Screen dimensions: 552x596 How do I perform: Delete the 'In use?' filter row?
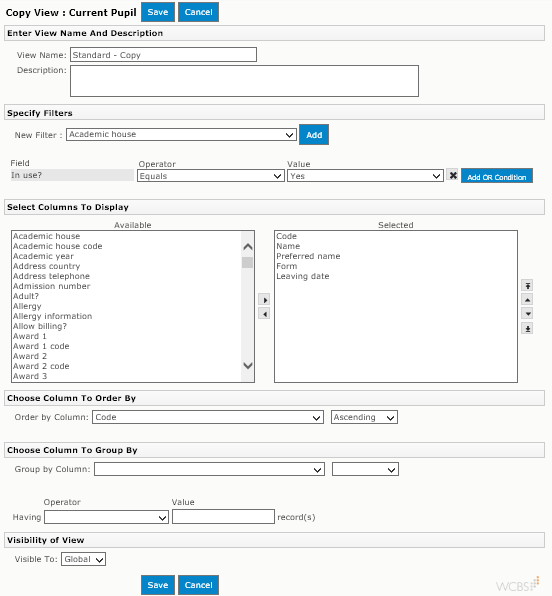[452, 176]
